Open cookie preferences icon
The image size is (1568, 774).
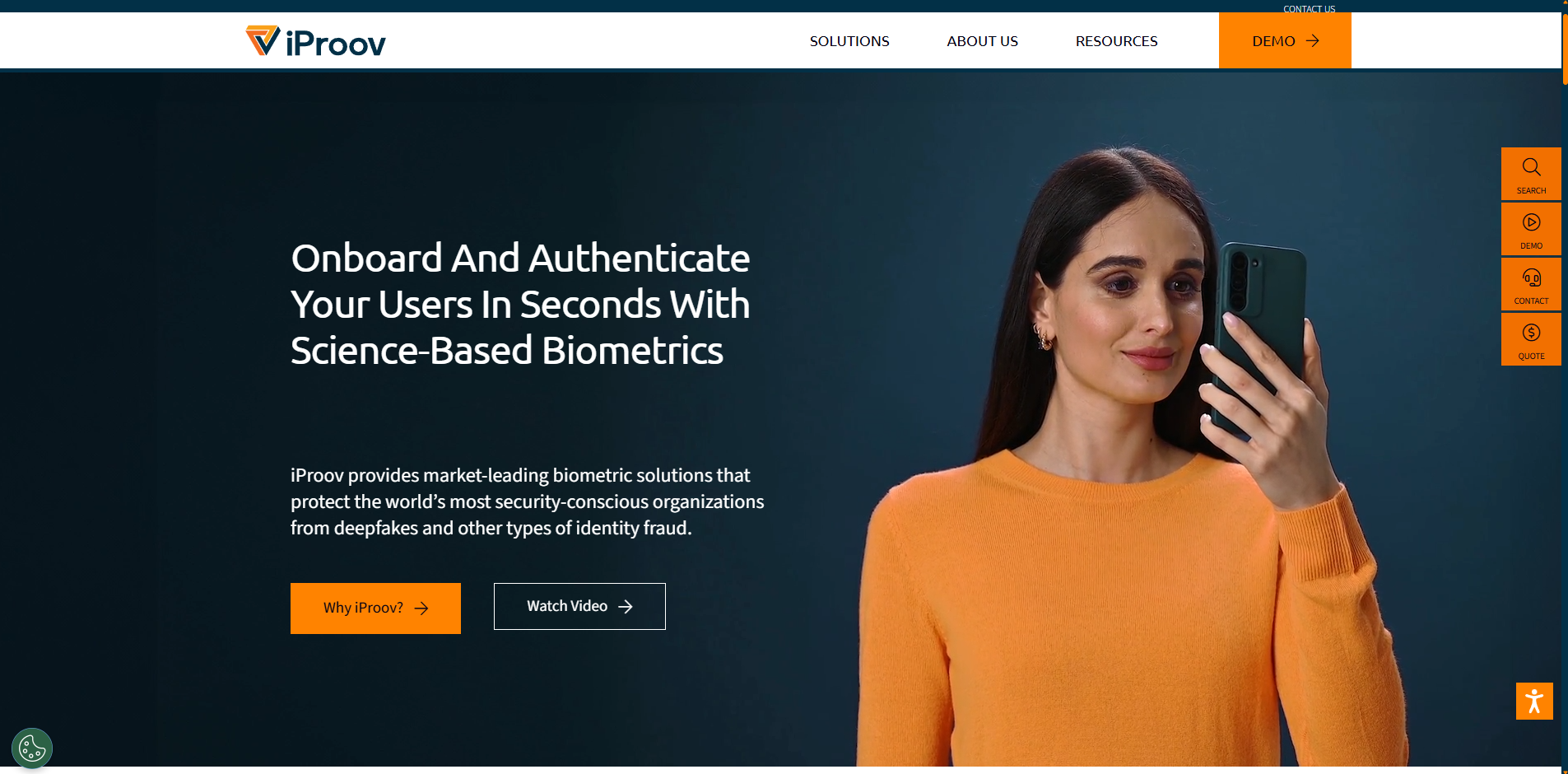[x=32, y=748]
